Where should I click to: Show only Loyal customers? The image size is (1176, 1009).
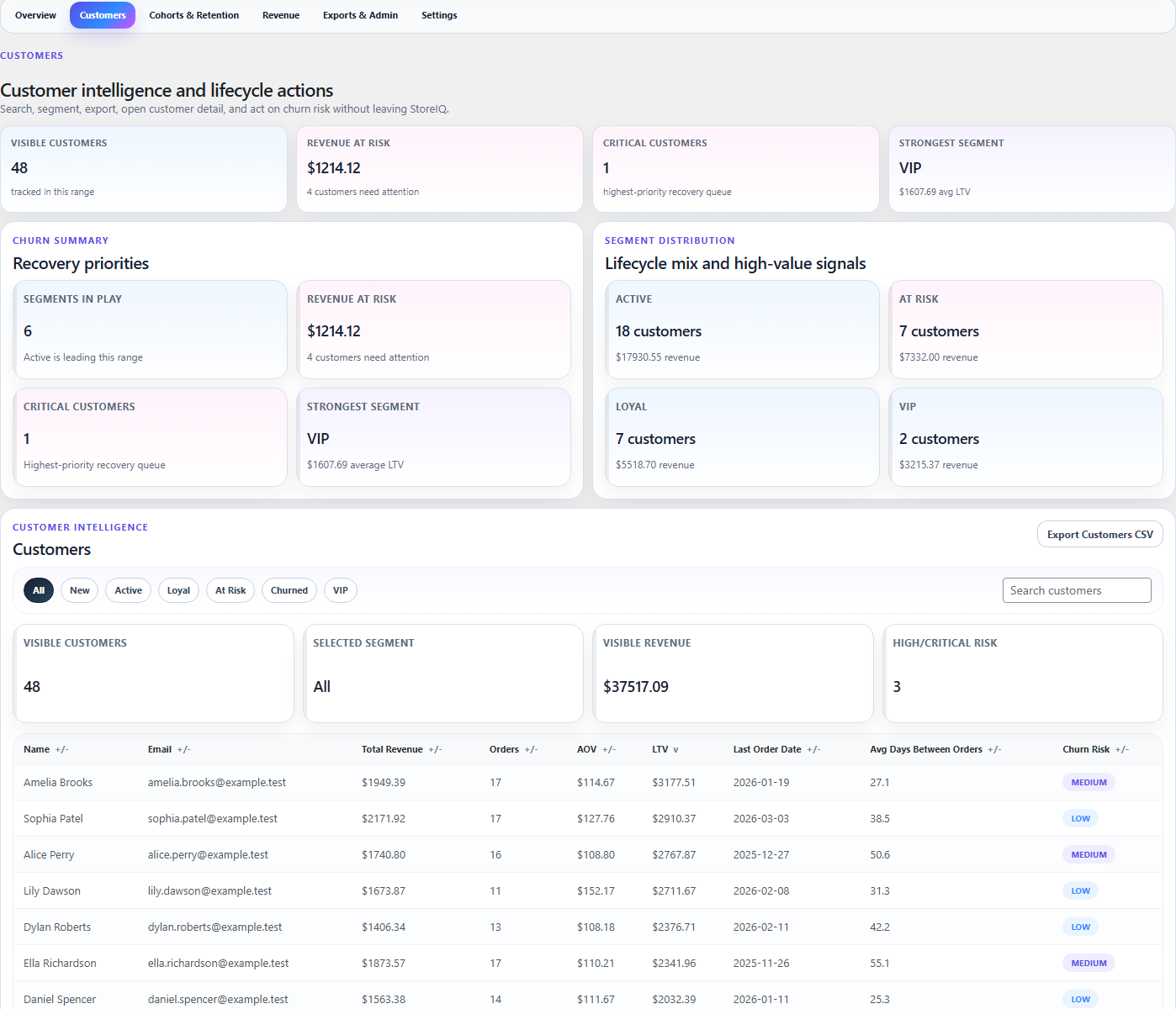178,590
